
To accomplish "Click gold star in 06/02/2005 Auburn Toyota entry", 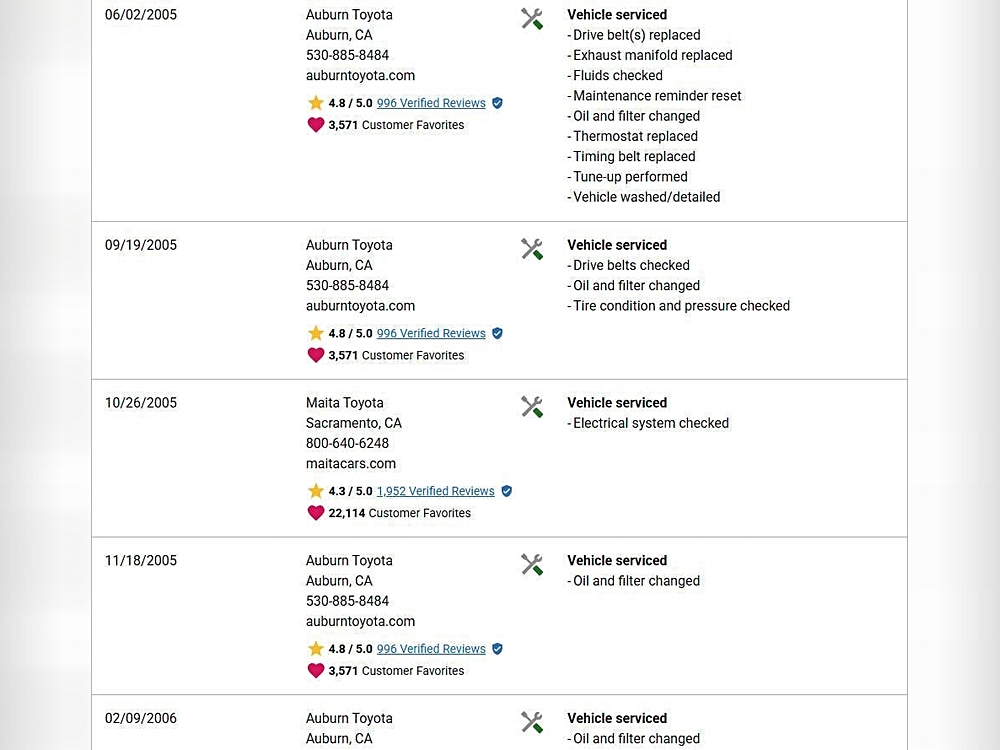I will pos(316,103).
